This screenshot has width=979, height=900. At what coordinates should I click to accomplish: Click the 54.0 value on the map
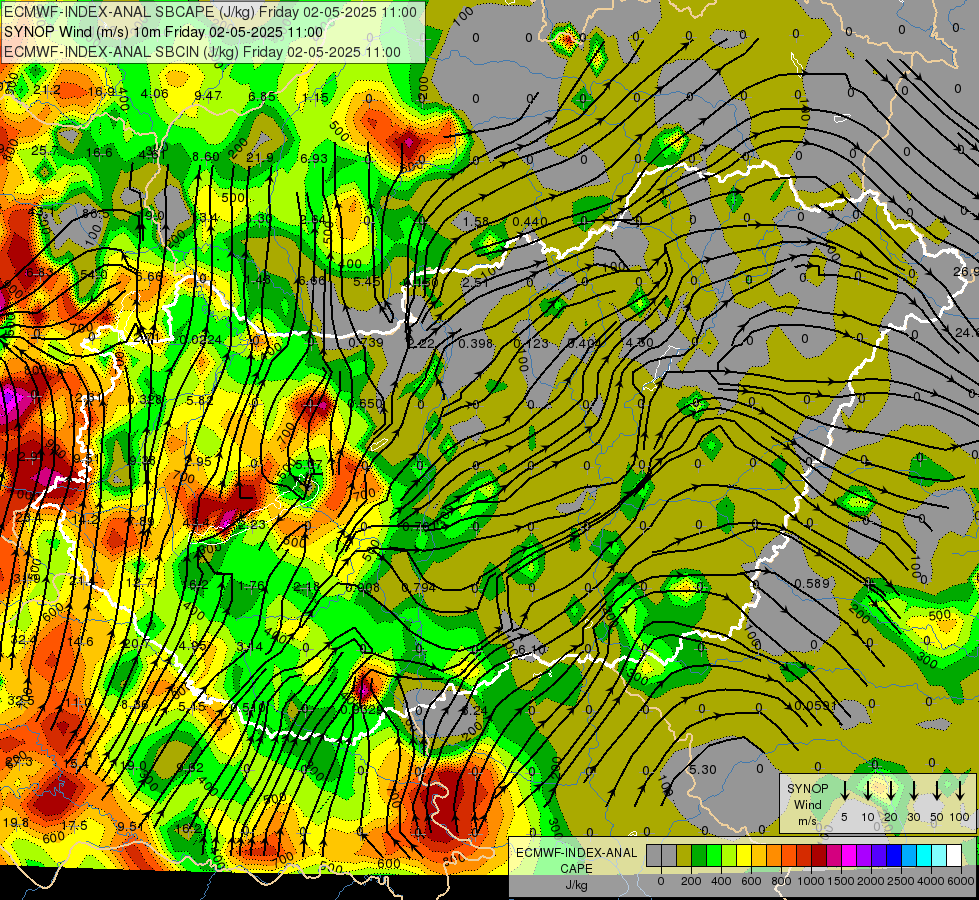[x=94, y=274]
